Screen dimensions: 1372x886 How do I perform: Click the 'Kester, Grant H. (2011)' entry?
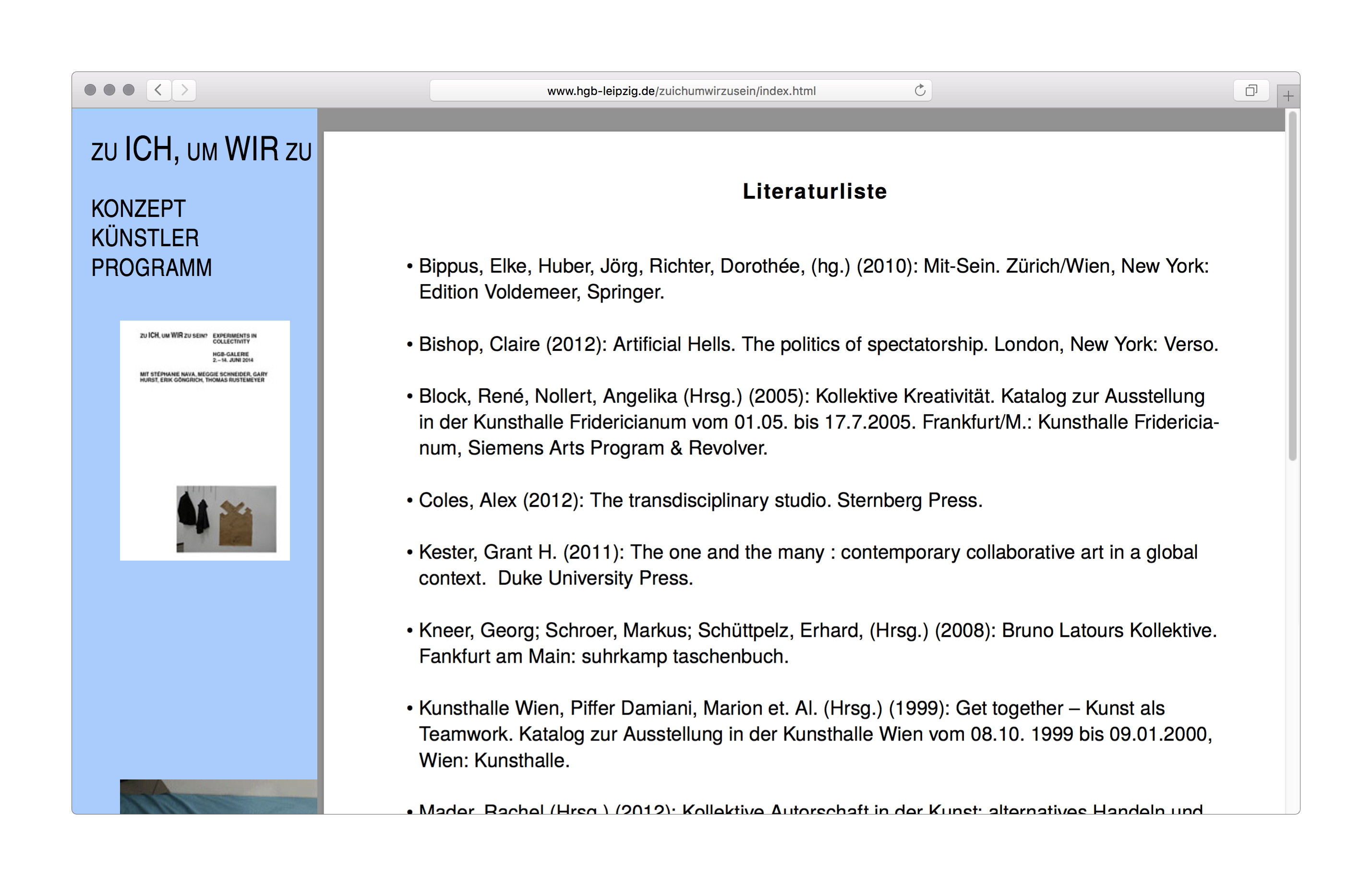click(x=802, y=565)
